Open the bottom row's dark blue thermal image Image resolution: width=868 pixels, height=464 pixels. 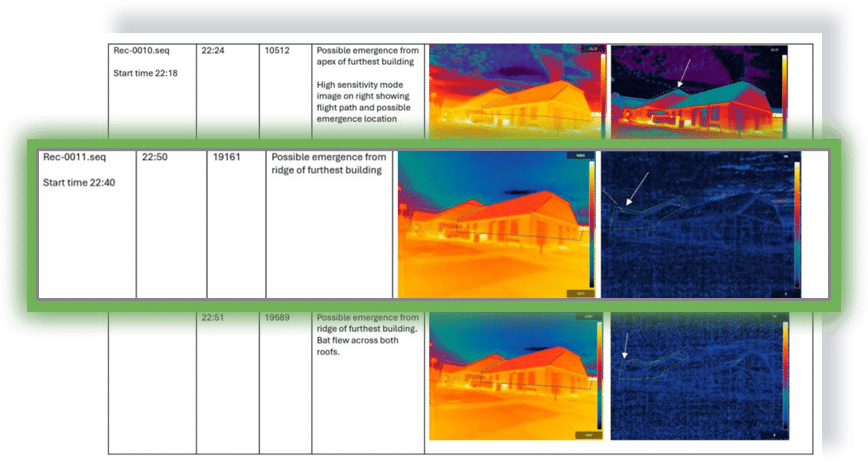[700, 376]
